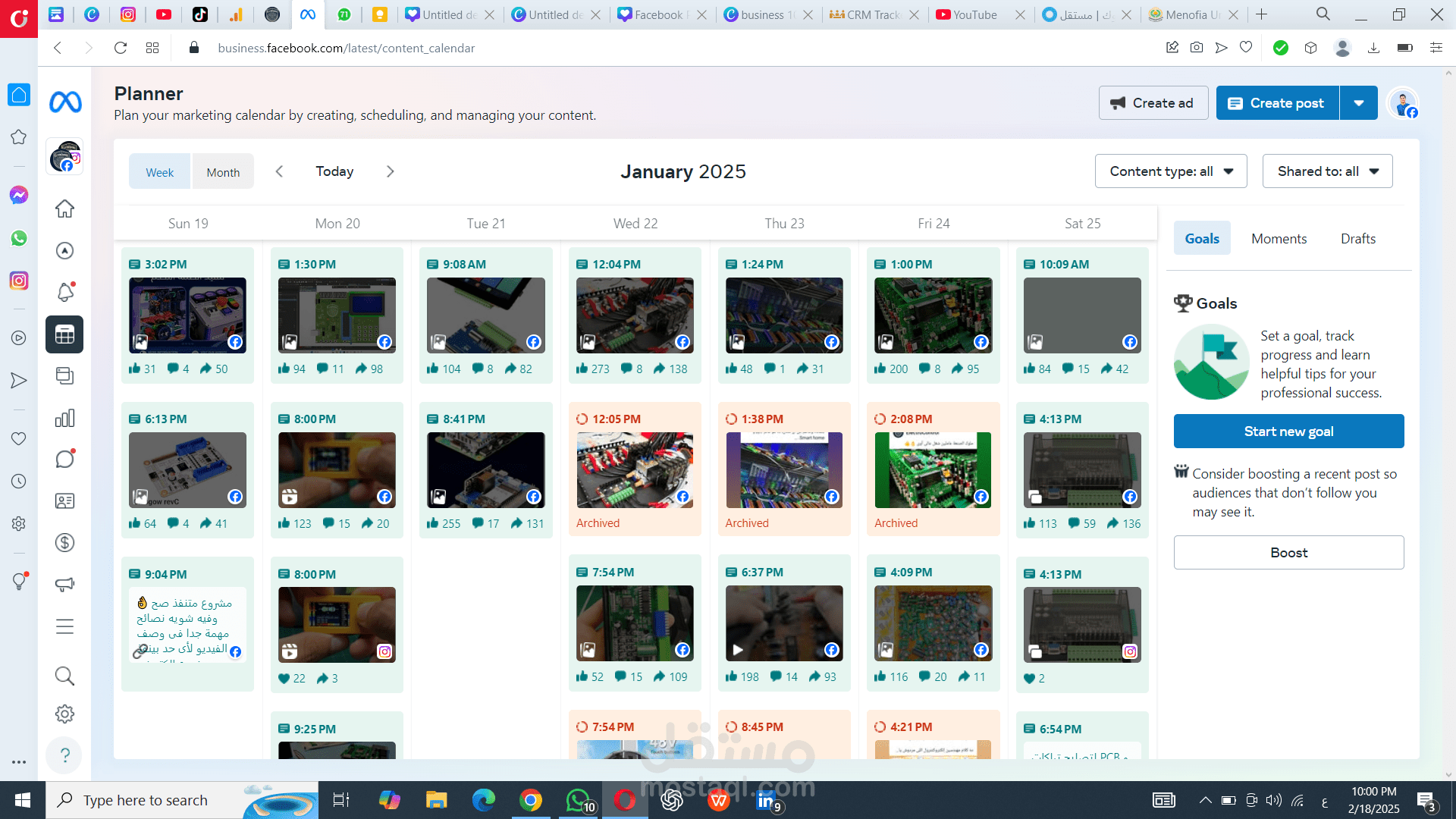Click the search magnifier icon in sidebar

click(x=64, y=675)
